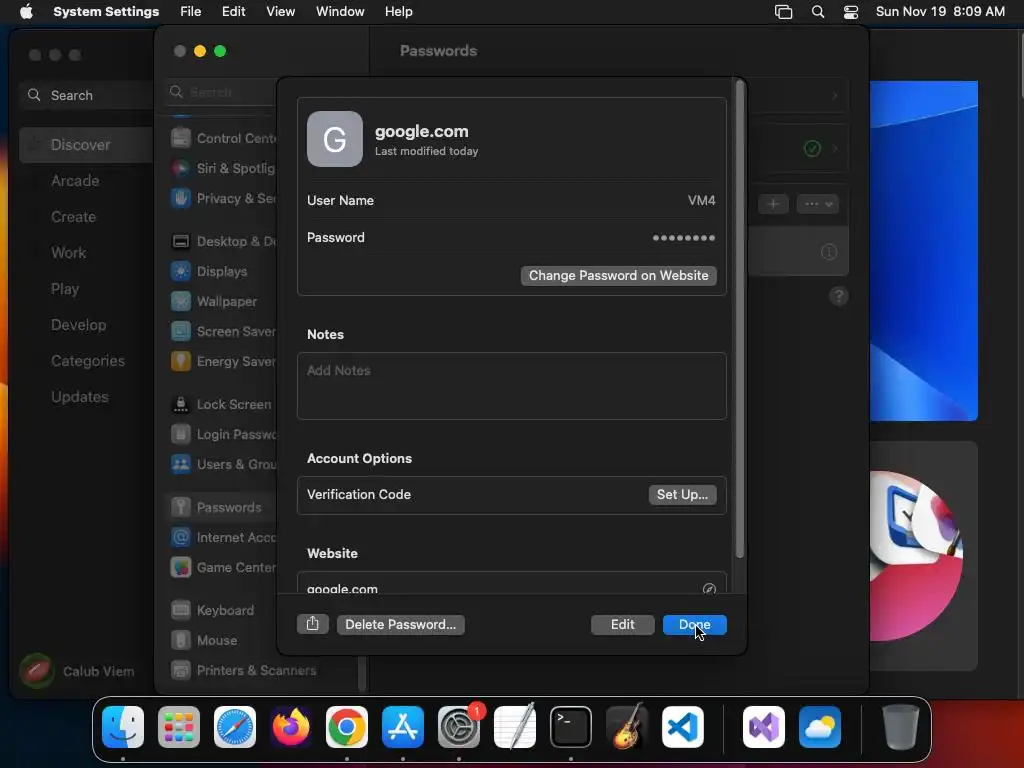Screen dimensions: 1024x768
Task: Click the add password plus button
Action: click(x=773, y=204)
